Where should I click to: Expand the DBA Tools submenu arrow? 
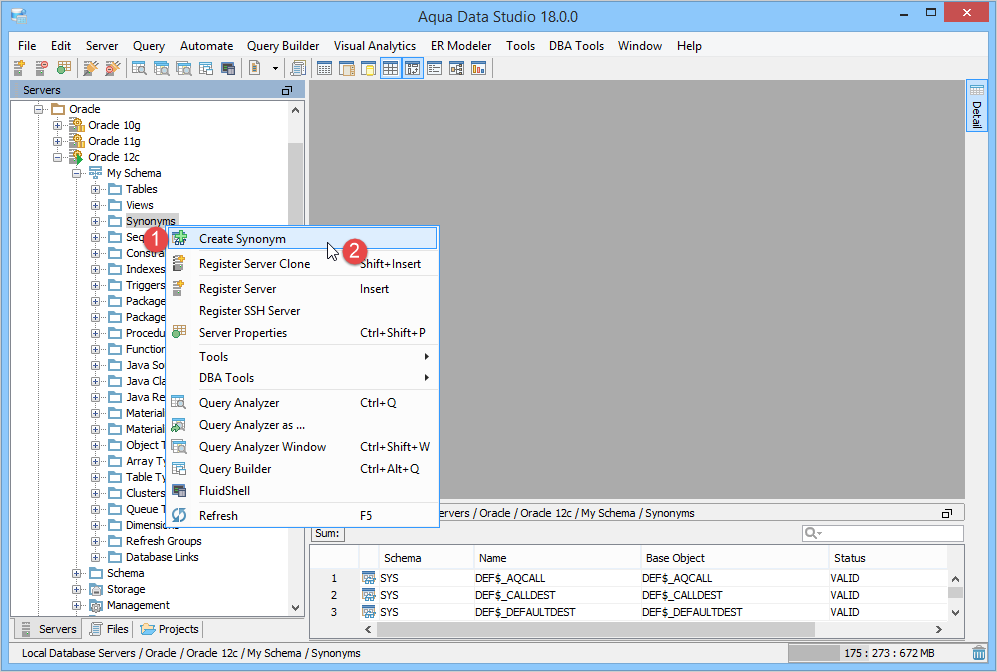click(427, 378)
